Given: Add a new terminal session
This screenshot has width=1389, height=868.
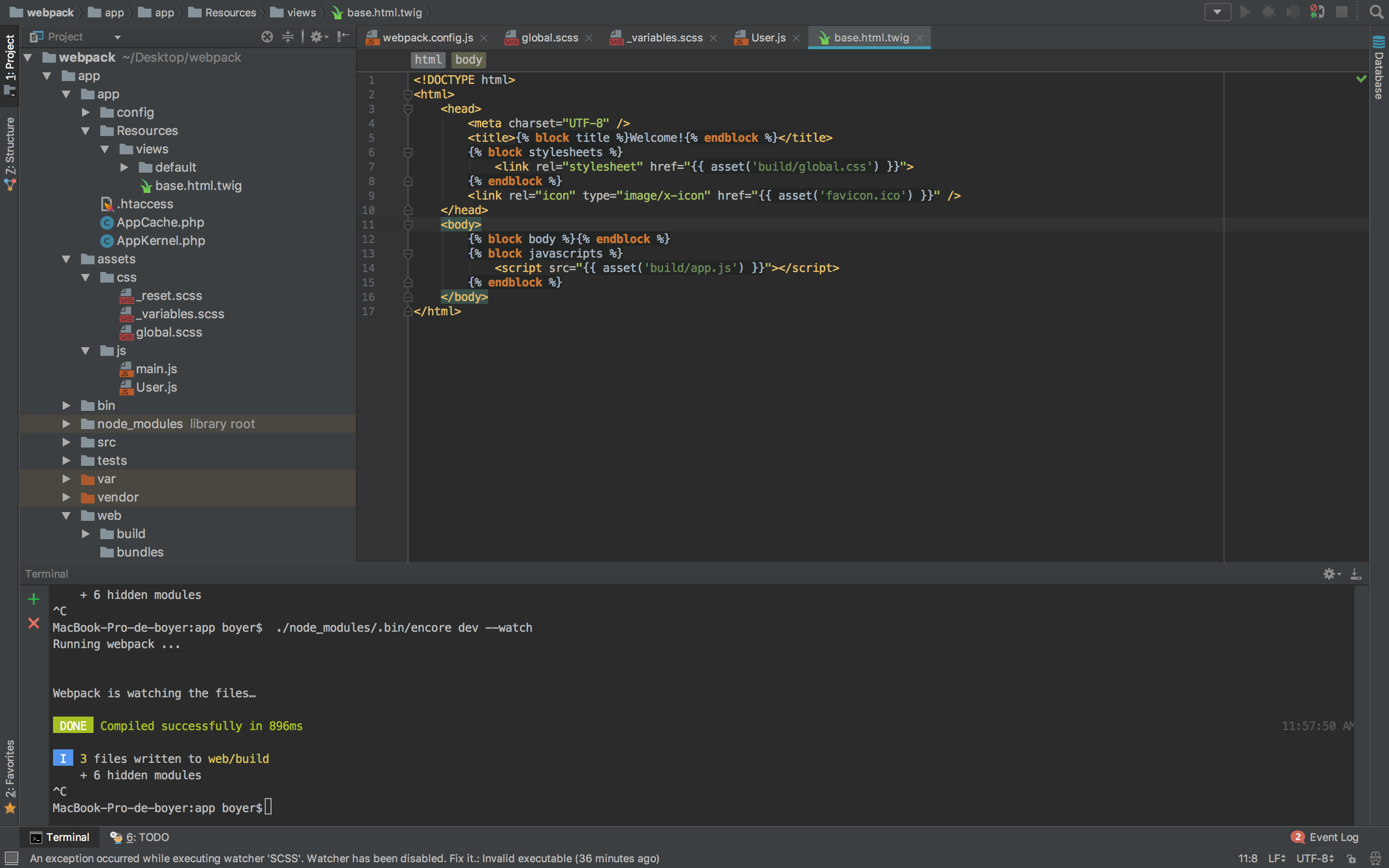Looking at the screenshot, I should click(34, 599).
